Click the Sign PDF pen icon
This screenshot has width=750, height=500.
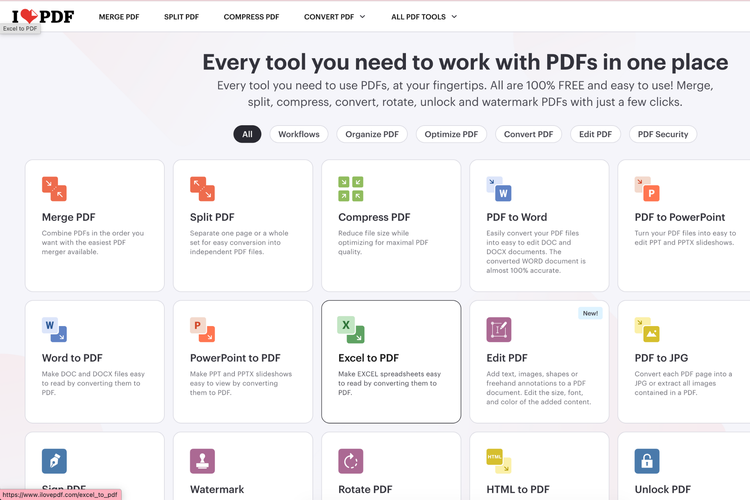coord(54,461)
